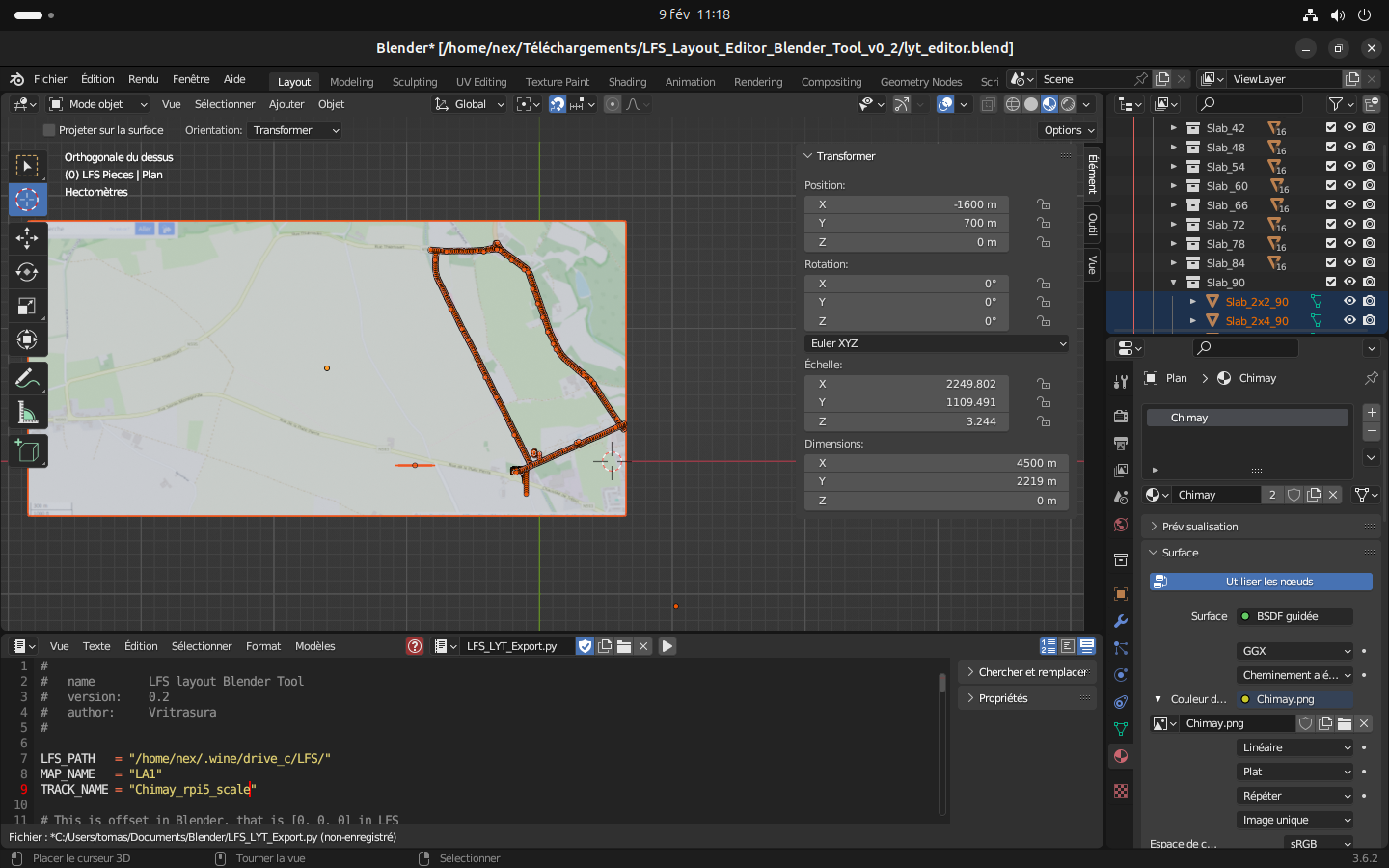Screen dimensions: 1389x868
Task: Run the script with the play button
Action: pos(667,646)
